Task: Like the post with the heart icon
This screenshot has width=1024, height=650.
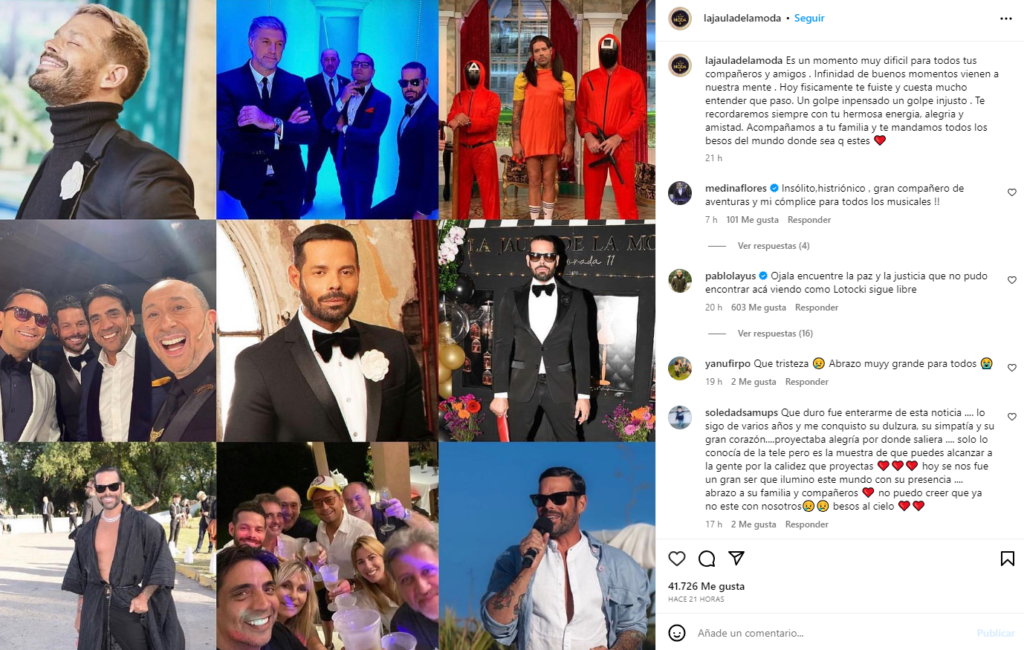Action: (677, 559)
